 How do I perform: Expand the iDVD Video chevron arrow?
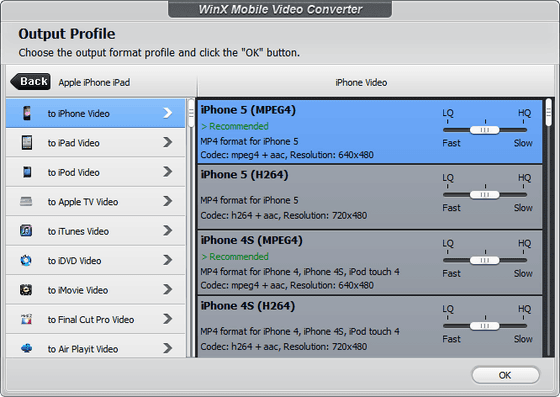point(168,260)
